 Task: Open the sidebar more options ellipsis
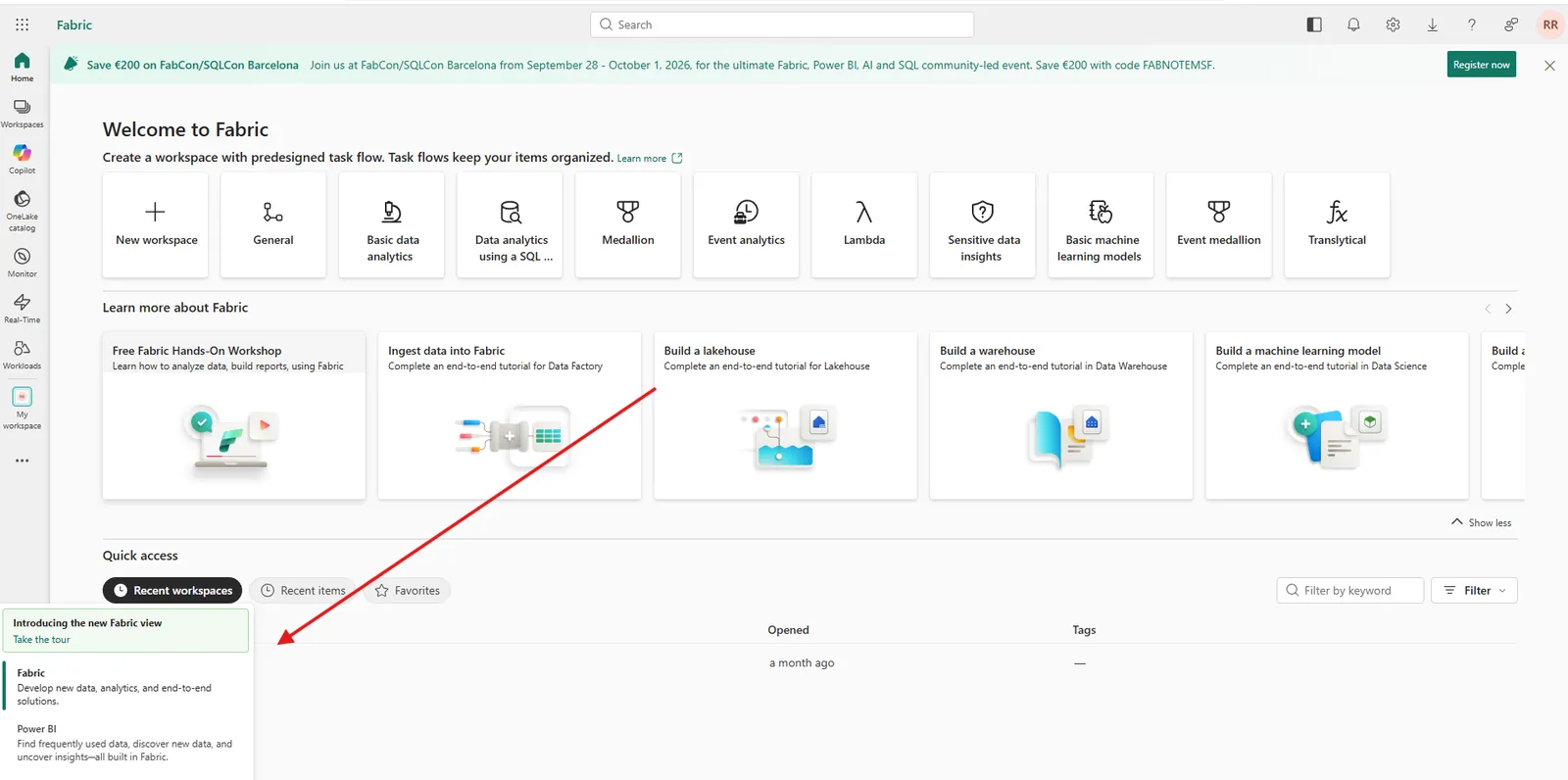(x=22, y=461)
